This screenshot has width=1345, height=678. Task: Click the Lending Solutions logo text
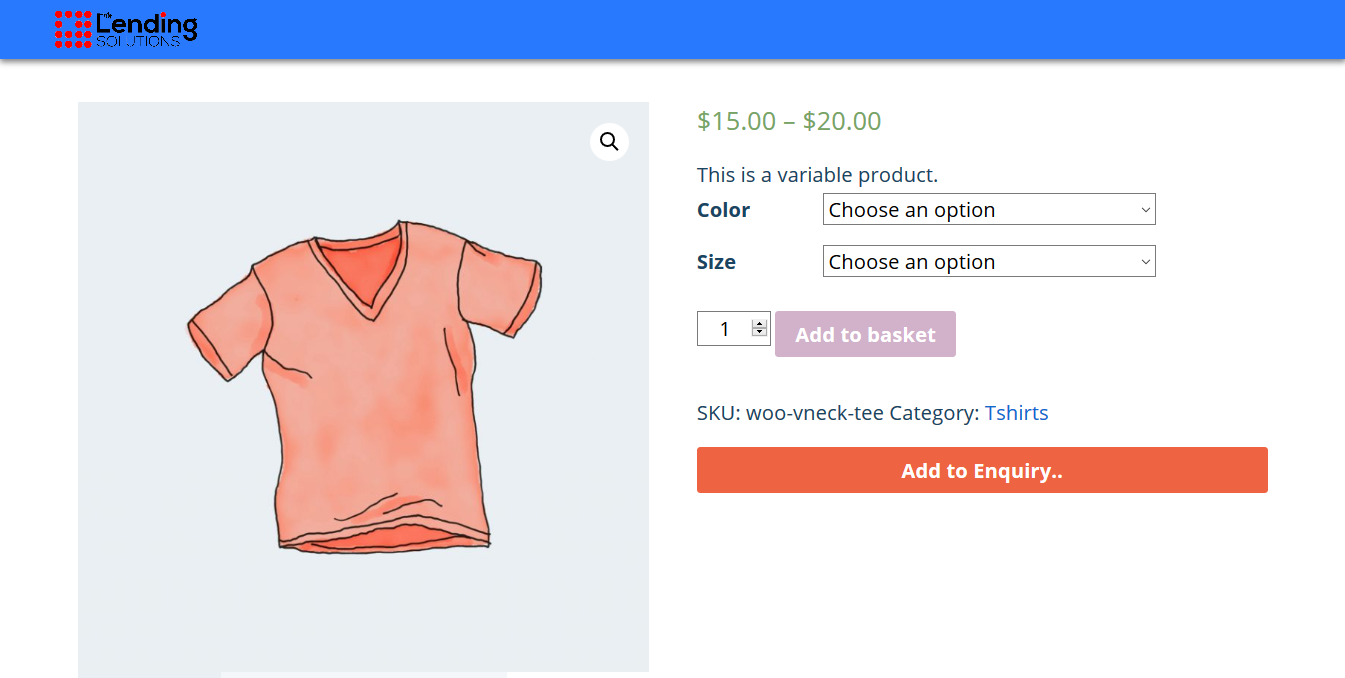tap(146, 28)
